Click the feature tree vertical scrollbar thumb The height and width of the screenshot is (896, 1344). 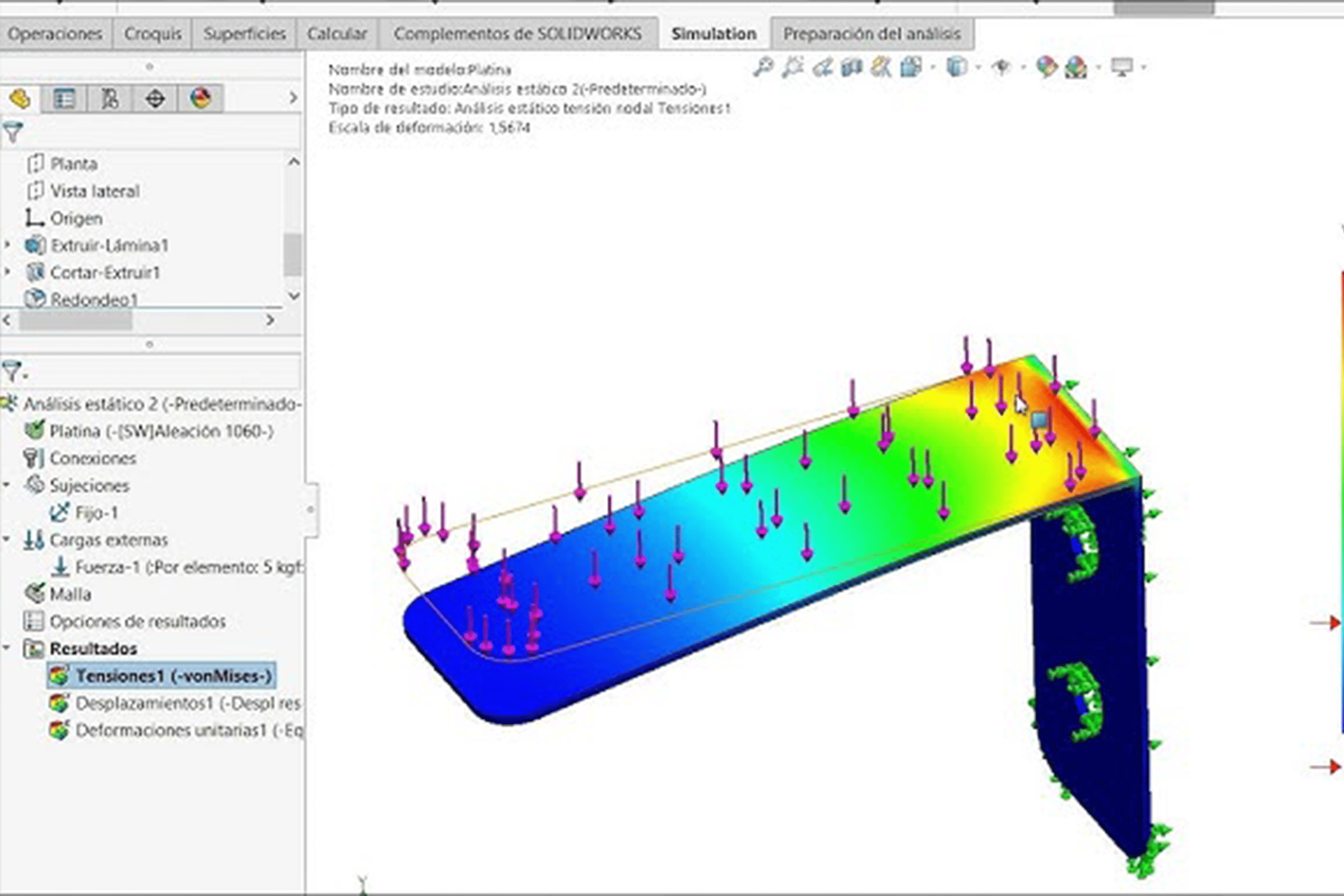pos(293,254)
